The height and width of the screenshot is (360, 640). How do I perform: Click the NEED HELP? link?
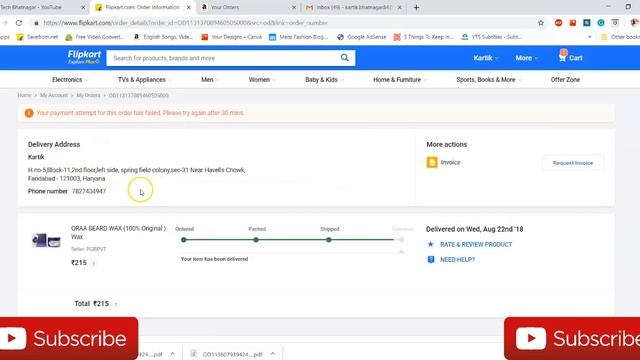pos(457,260)
